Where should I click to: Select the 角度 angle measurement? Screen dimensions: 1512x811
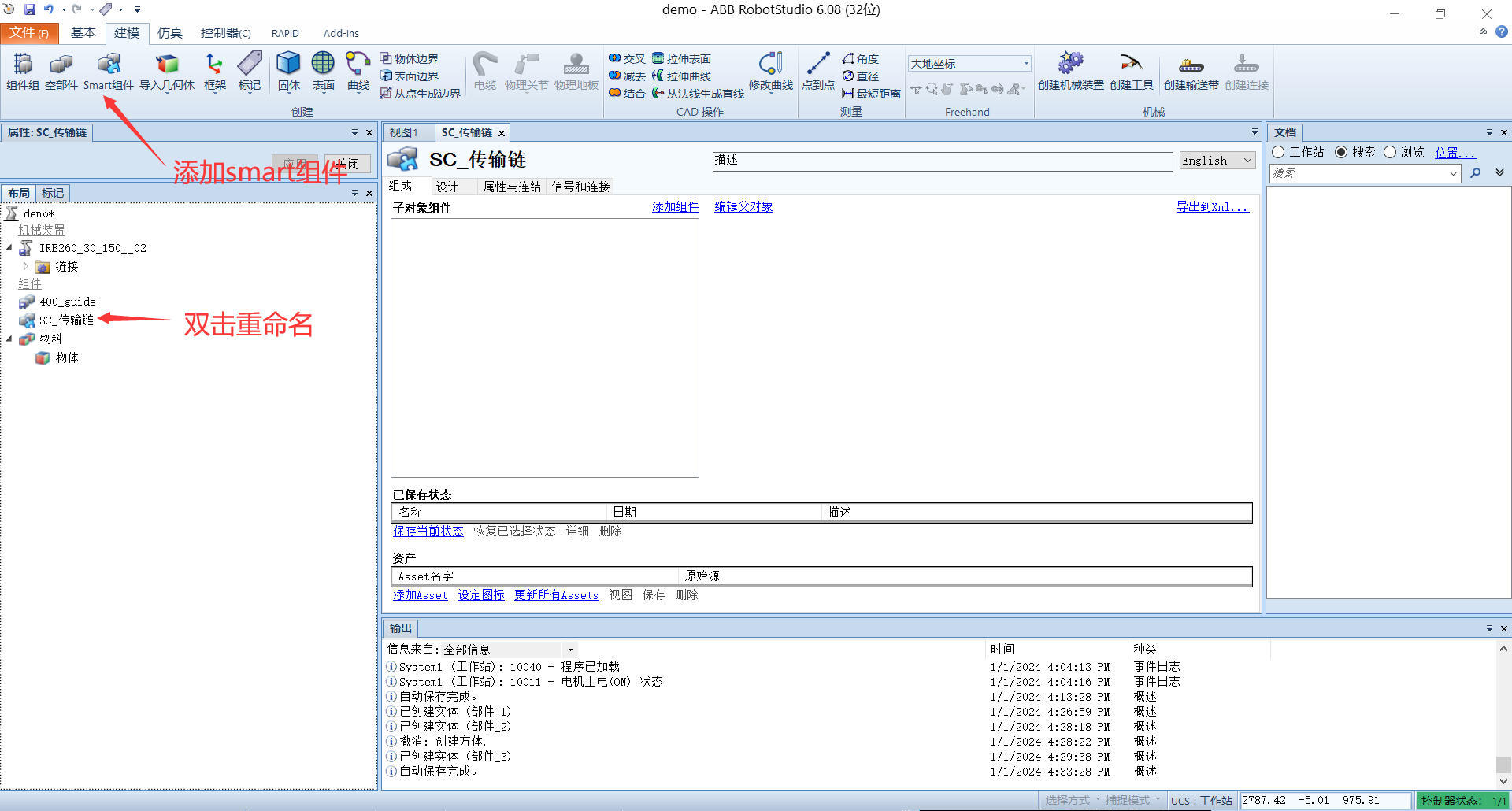pos(861,59)
